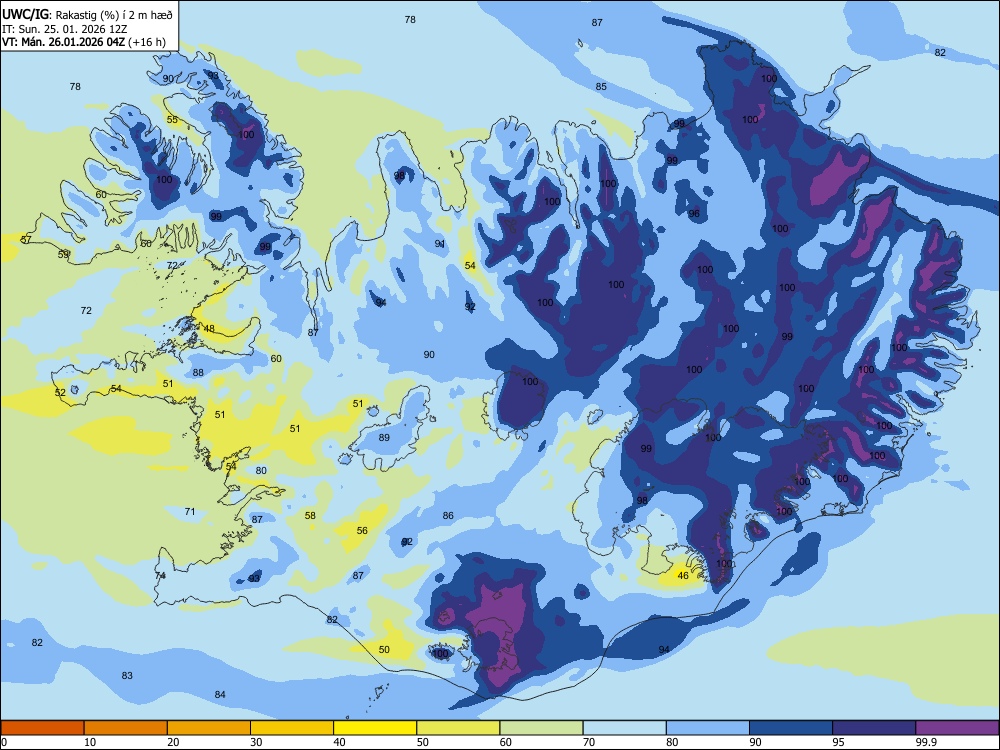Click the humidity value '96' on the map
The image size is (1000, 750).
click(x=694, y=214)
